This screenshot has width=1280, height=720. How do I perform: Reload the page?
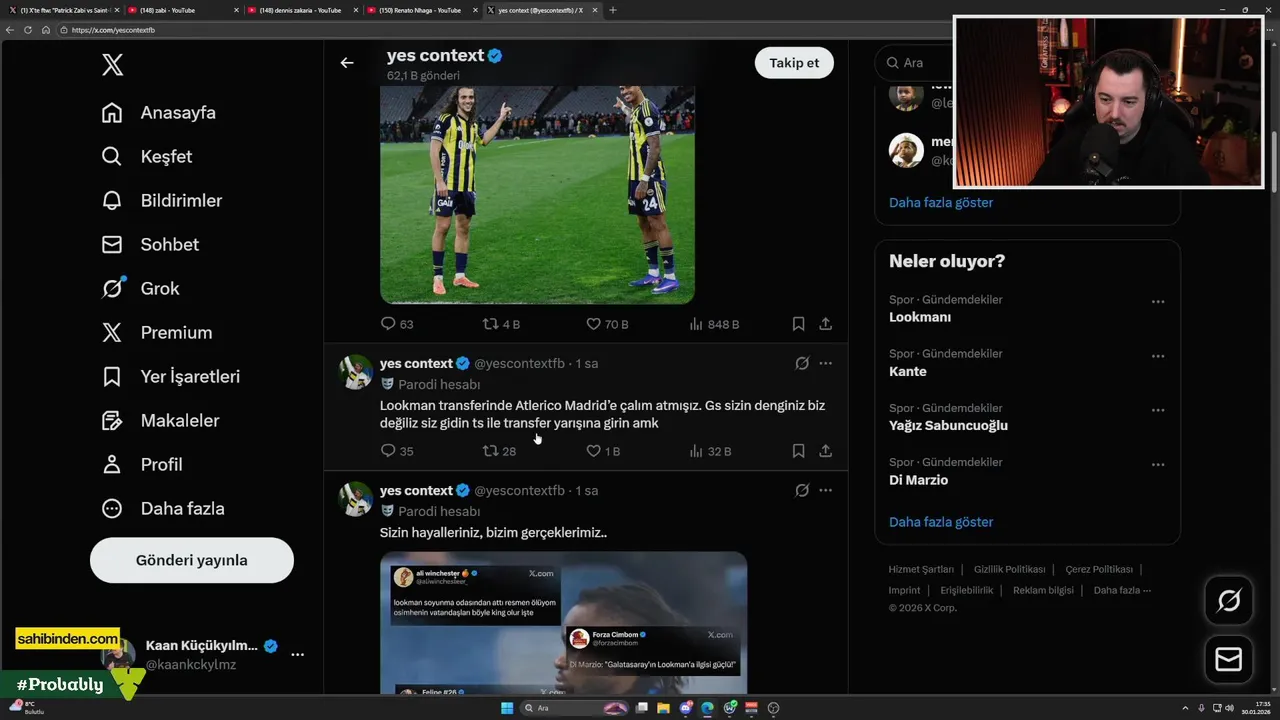pyautogui.click(x=28, y=30)
